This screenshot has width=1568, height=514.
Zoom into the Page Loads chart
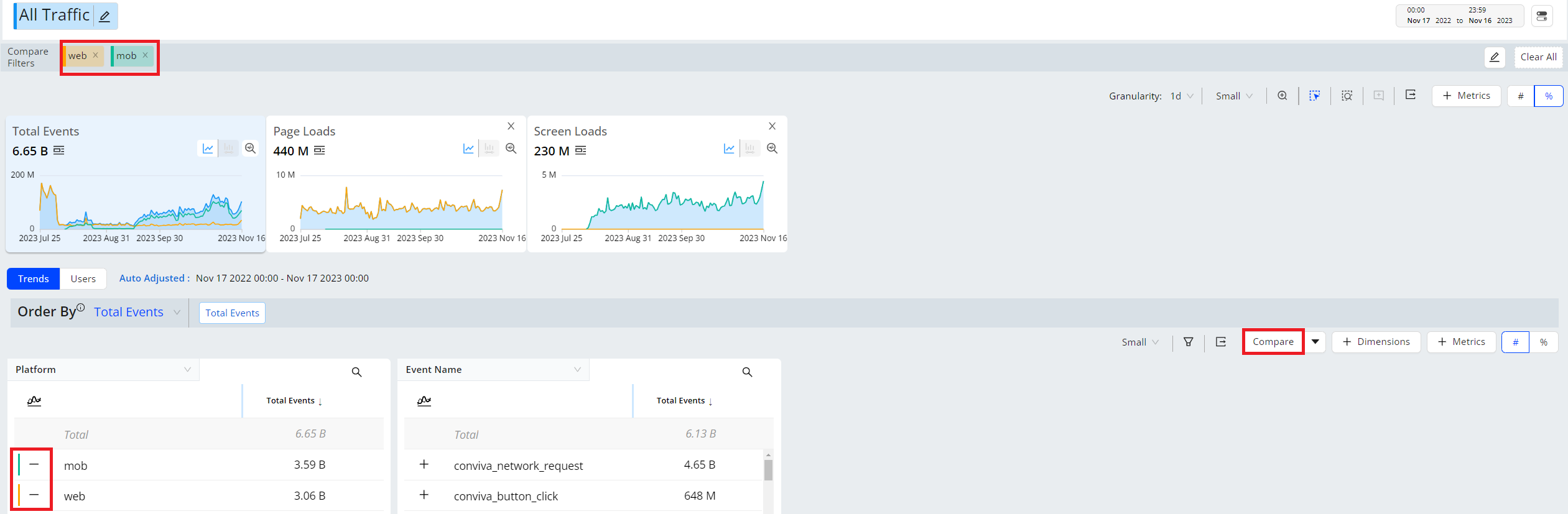511,149
